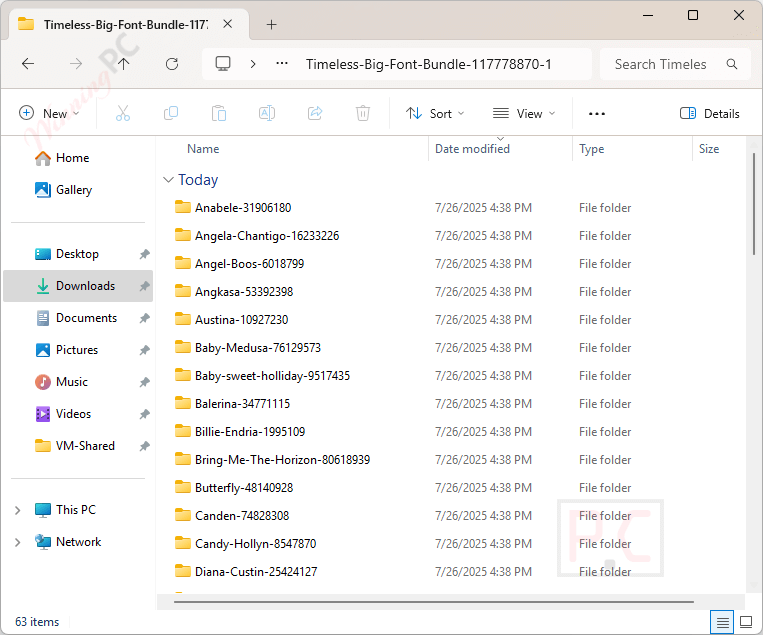Collapse the Today group

coord(168,180)
